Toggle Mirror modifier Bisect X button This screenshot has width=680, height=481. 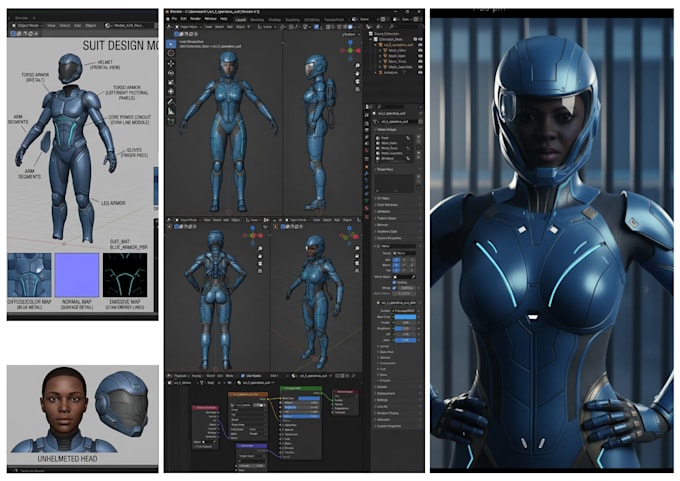coord(396,265)
